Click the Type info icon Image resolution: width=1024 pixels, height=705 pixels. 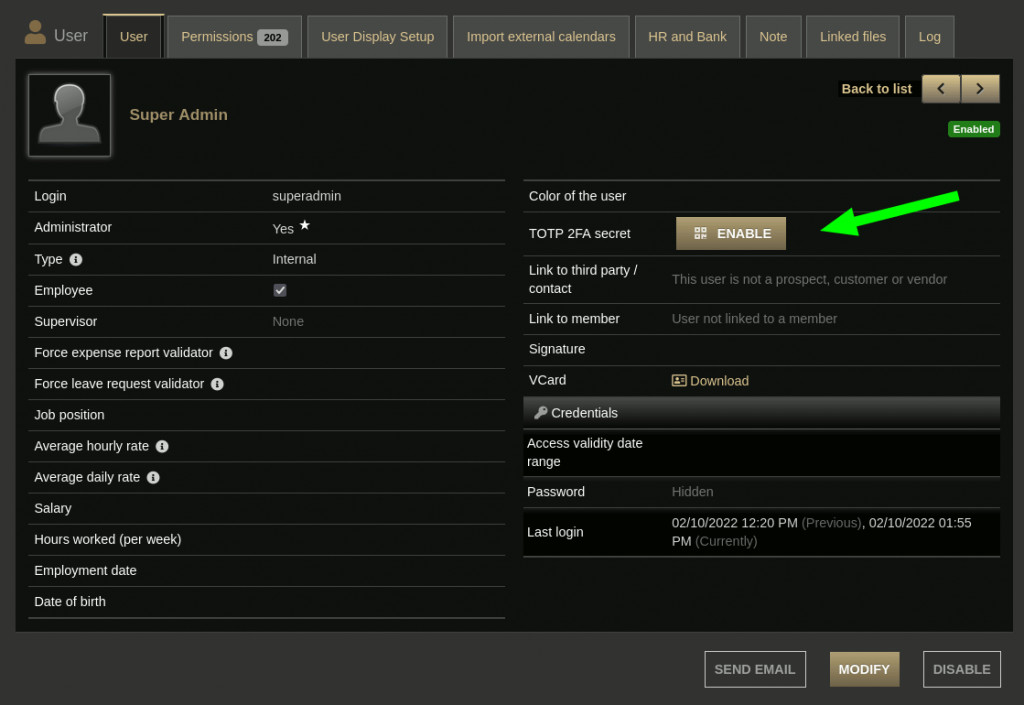coord(76,260)
